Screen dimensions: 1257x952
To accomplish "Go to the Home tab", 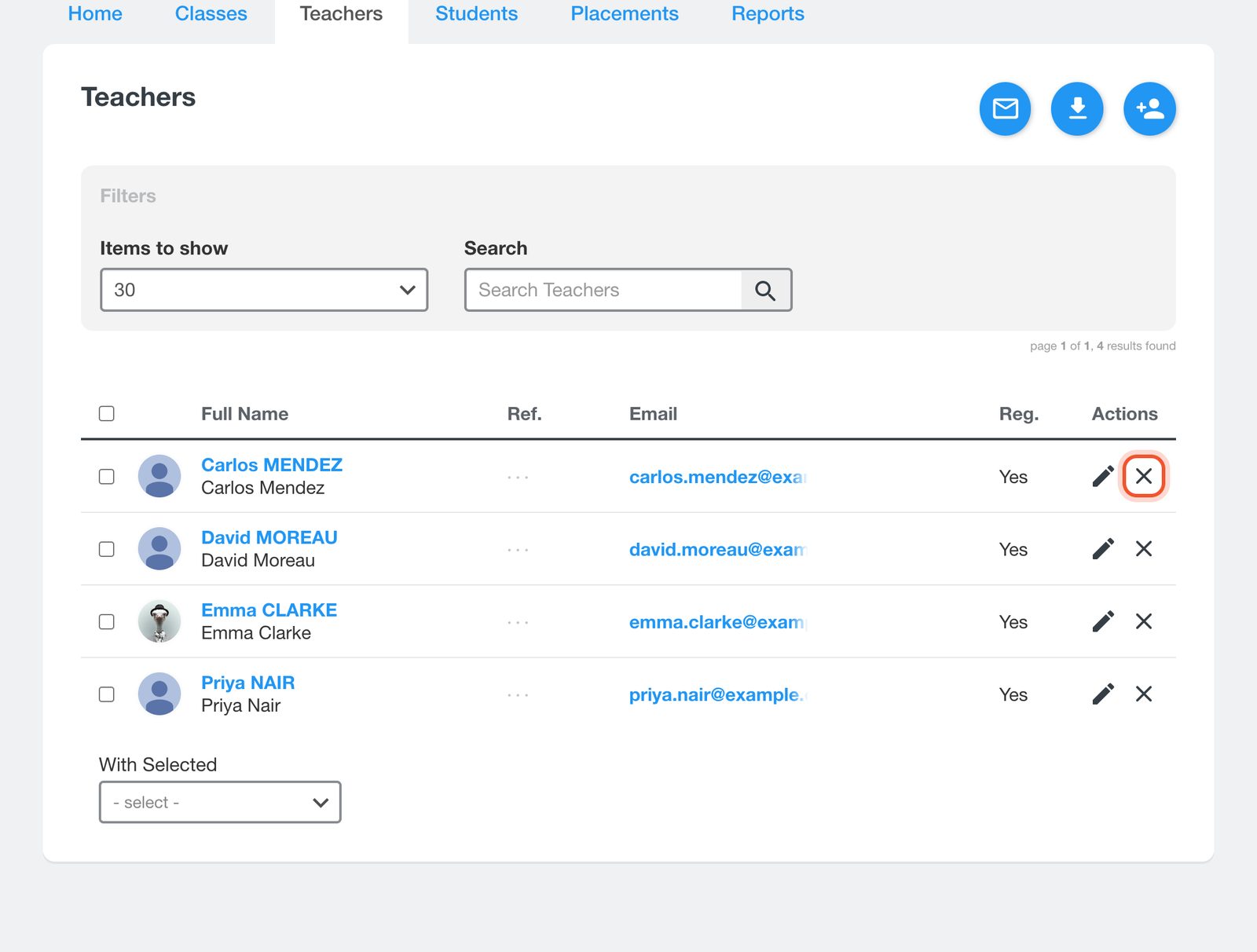I will 95,14.
